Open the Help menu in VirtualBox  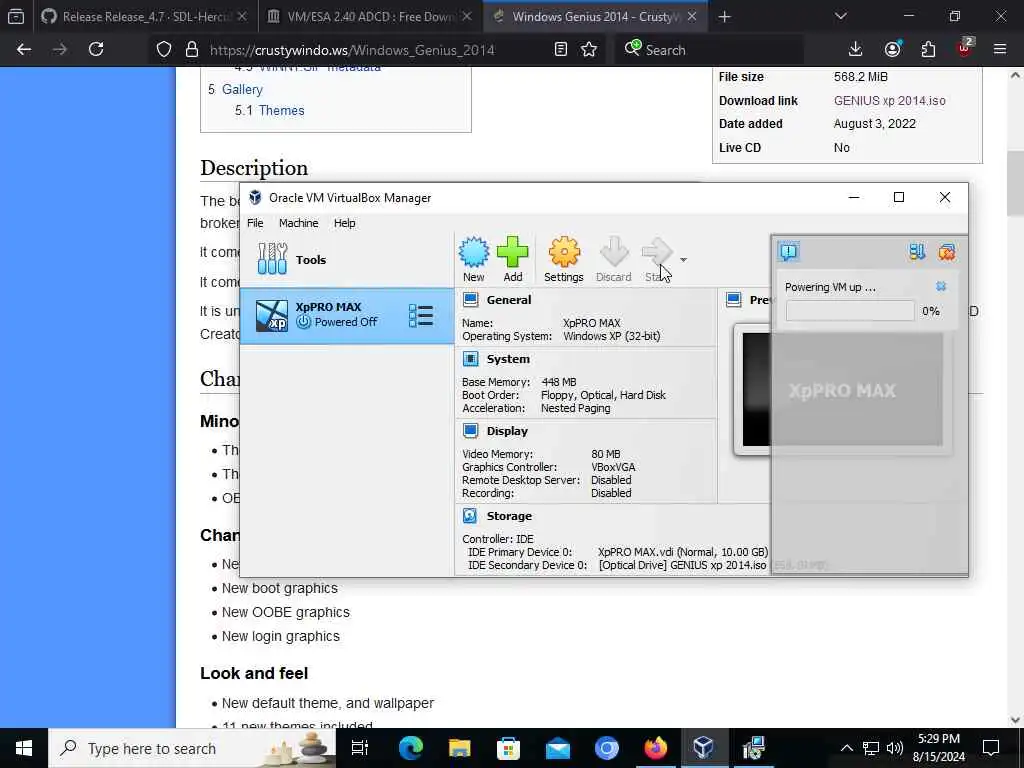[x=345, y=223]
